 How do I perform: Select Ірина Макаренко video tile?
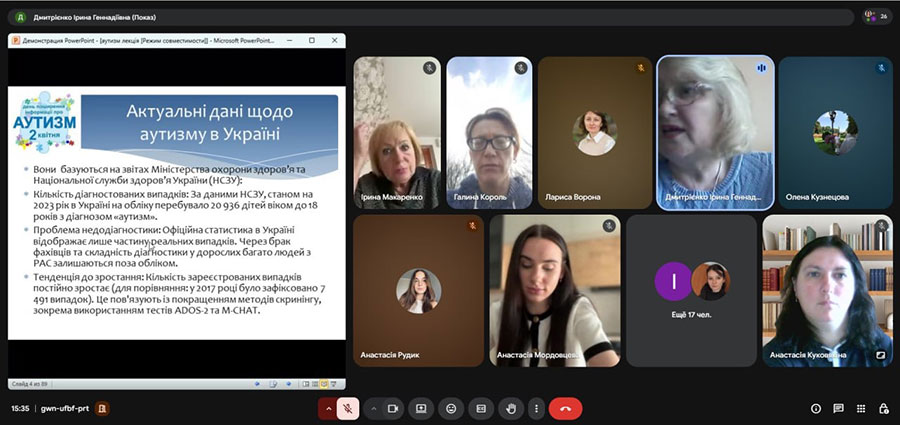pyautogui.click(x=397, y=133)
